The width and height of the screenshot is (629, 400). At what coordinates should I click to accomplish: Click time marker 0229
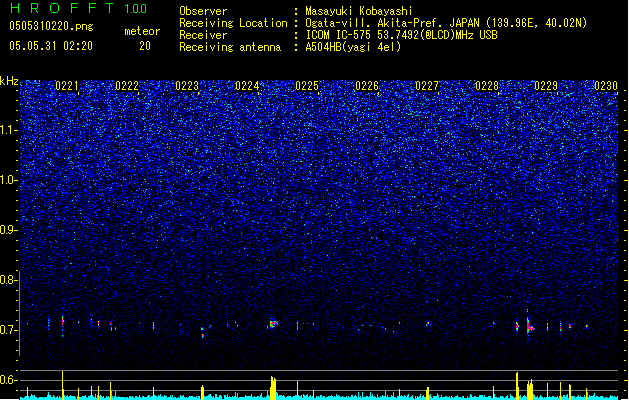pyautogui.click(x=546, y=86)
